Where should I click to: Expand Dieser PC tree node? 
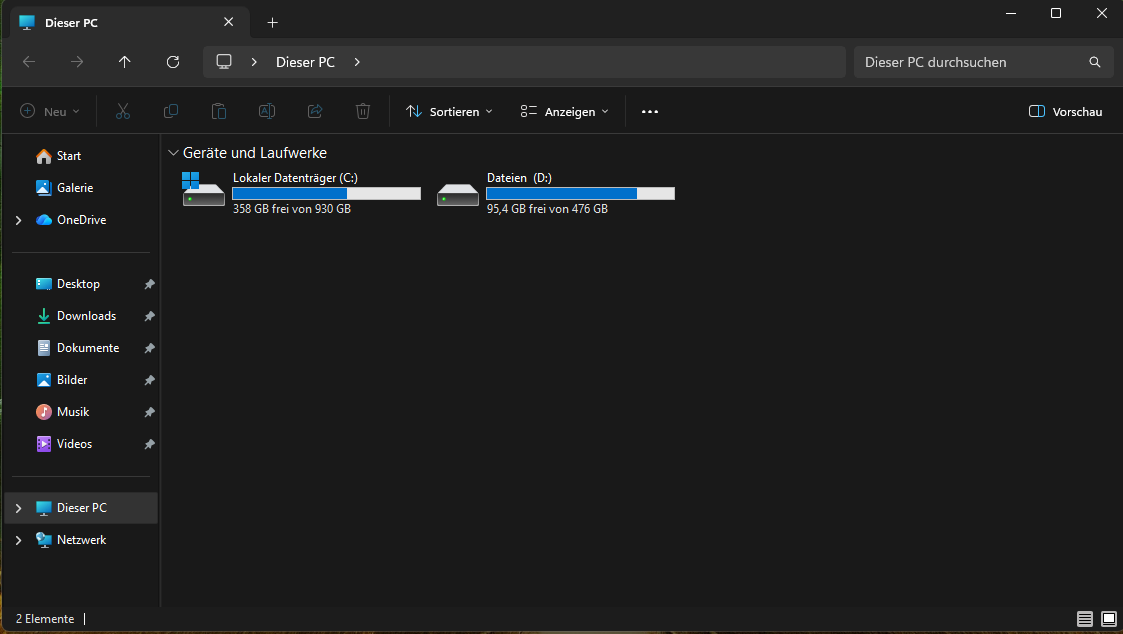pos(19,509)
